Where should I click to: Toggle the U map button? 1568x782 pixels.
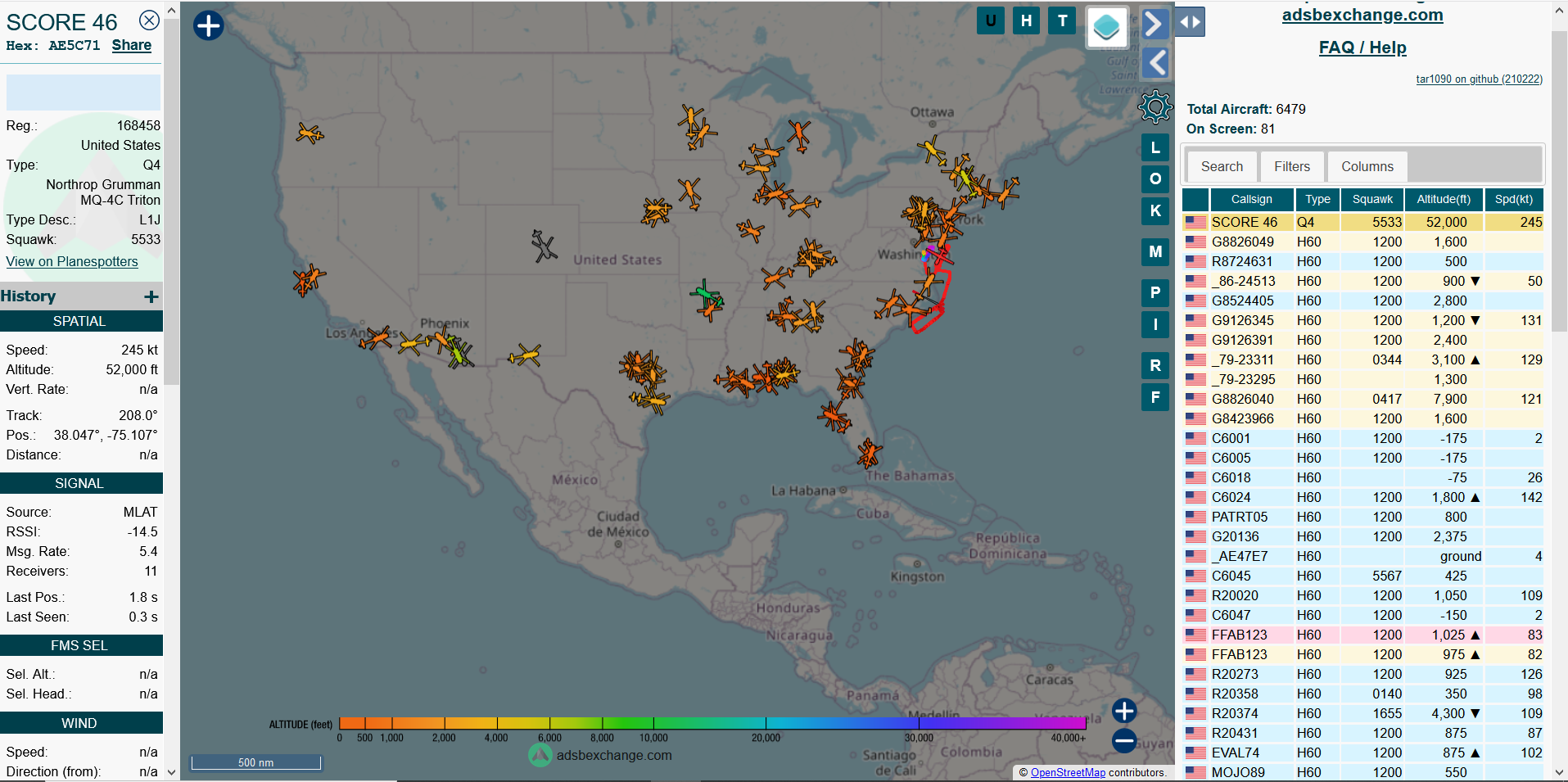click(991, 20)
